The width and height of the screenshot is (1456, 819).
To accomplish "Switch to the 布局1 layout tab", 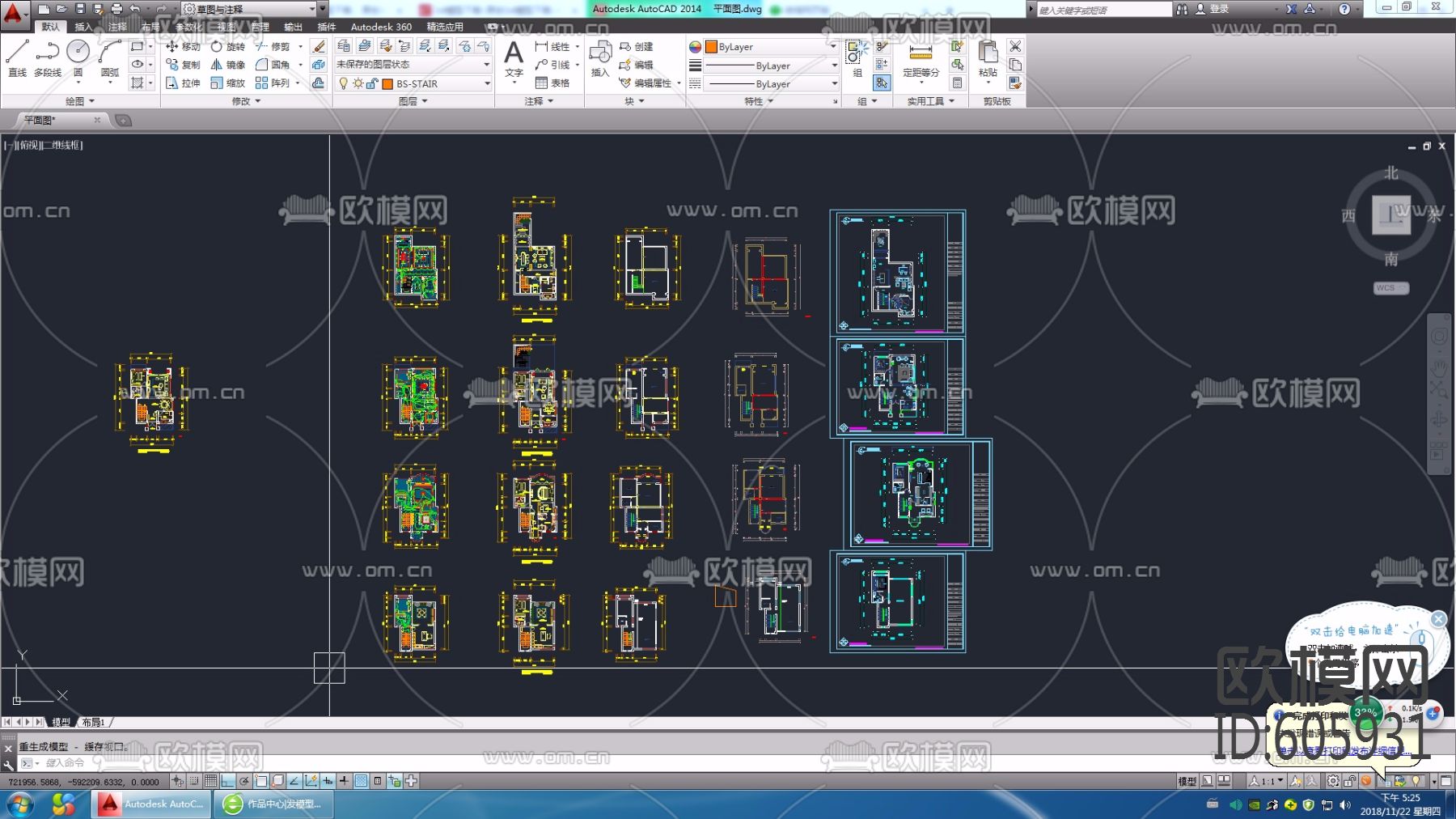I will click(x=93, y=722).
